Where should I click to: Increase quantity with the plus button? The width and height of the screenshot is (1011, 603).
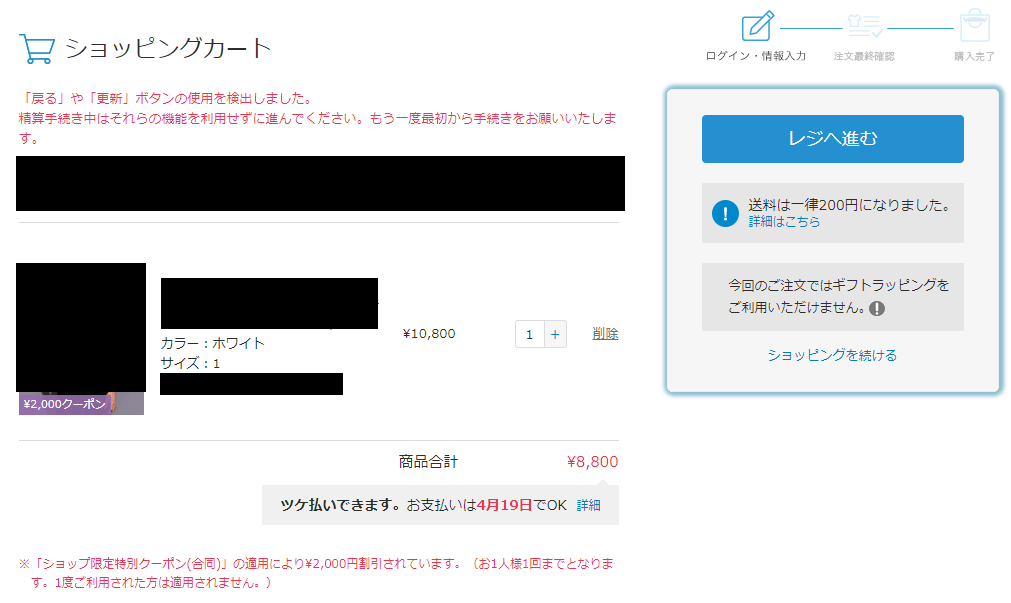[x=555, y=334]
